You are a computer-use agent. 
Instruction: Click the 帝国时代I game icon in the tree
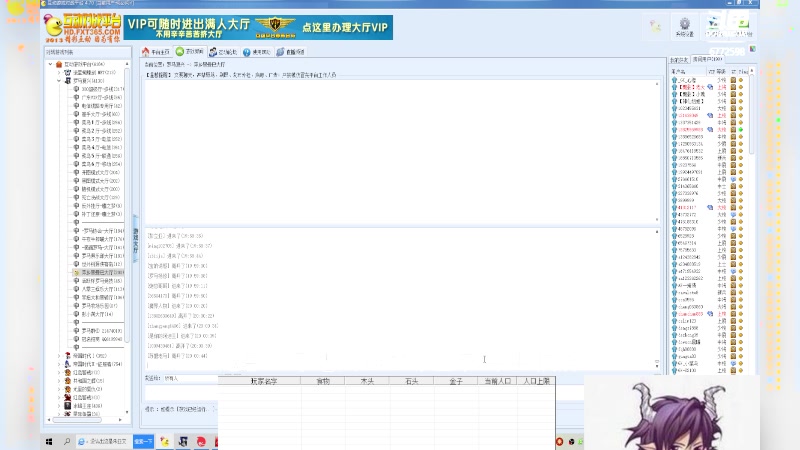pos(67,356)
